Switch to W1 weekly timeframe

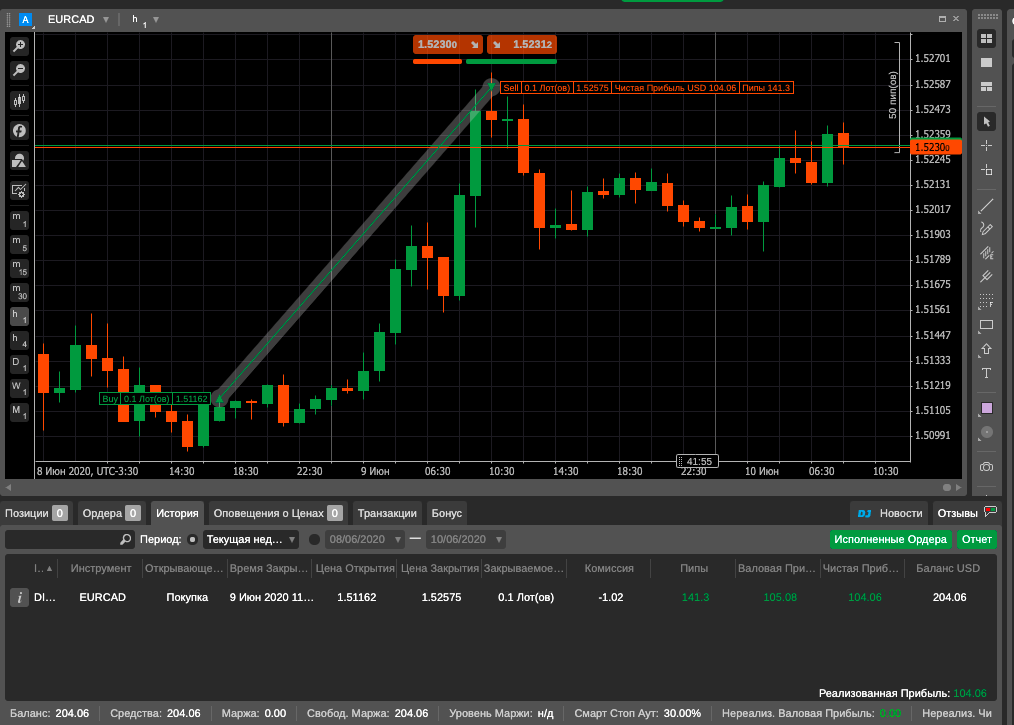coord(19,388)
